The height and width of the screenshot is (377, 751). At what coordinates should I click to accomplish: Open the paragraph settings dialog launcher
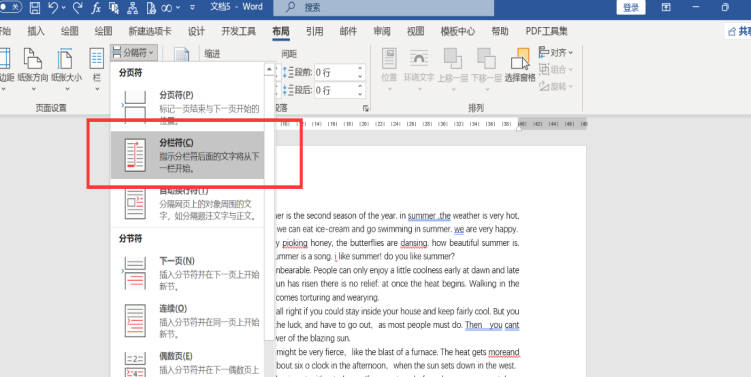[x=365, y=108]
